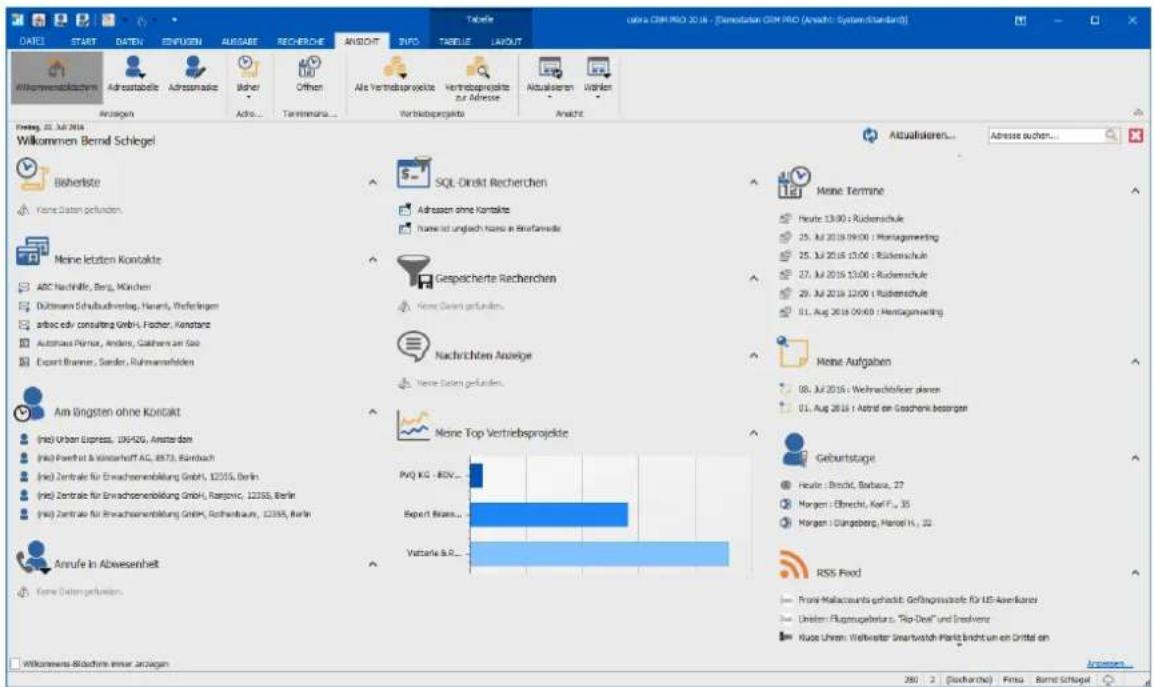1154x687 pixels.
Task: Close the welcome screen with red X
Action: pos(1136,135)
